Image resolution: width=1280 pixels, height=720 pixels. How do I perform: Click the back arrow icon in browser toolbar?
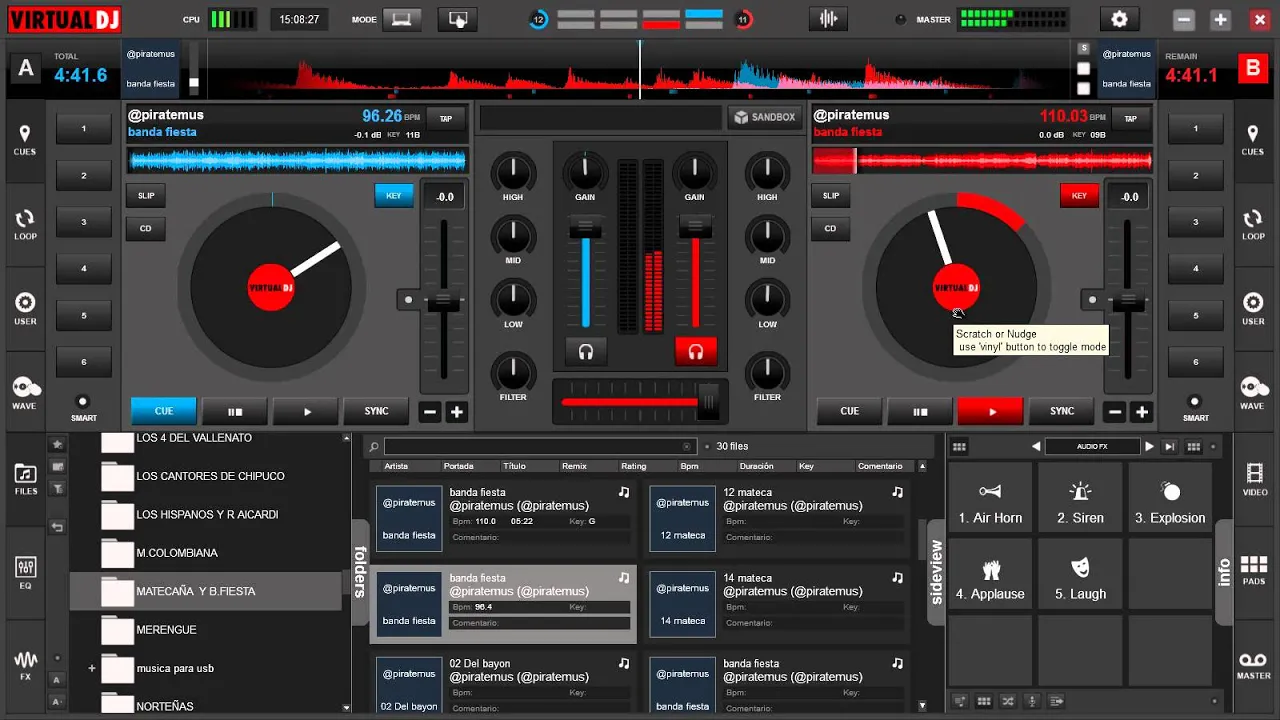pyautogui.click(x=58, y=526)
